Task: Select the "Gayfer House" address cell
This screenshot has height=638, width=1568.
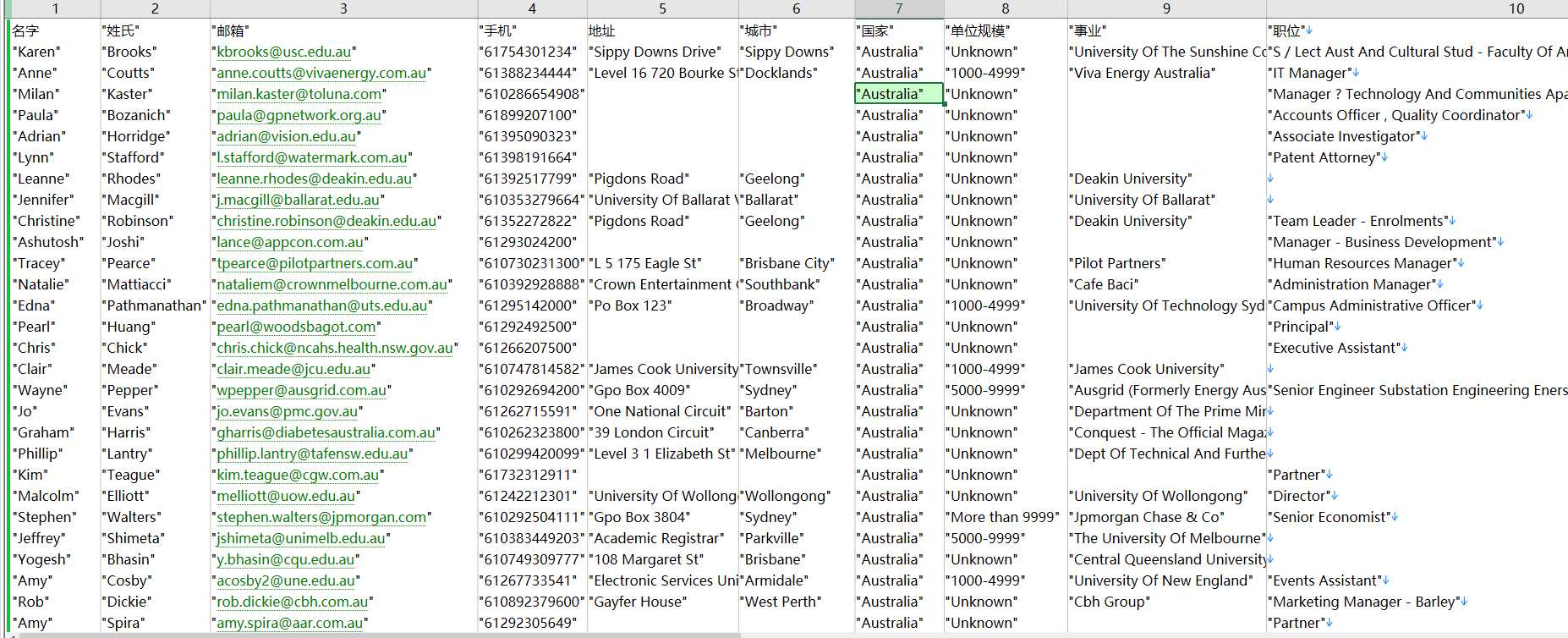Action: 663,602
